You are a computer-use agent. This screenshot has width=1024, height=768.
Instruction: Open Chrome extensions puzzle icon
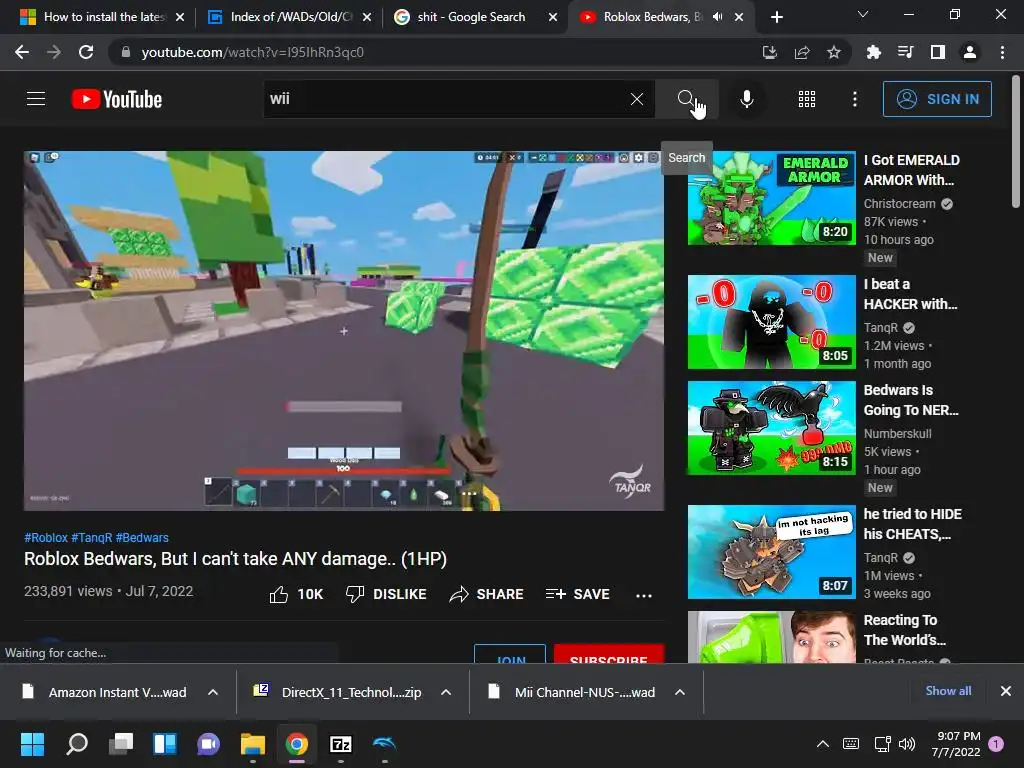point(873,52)
